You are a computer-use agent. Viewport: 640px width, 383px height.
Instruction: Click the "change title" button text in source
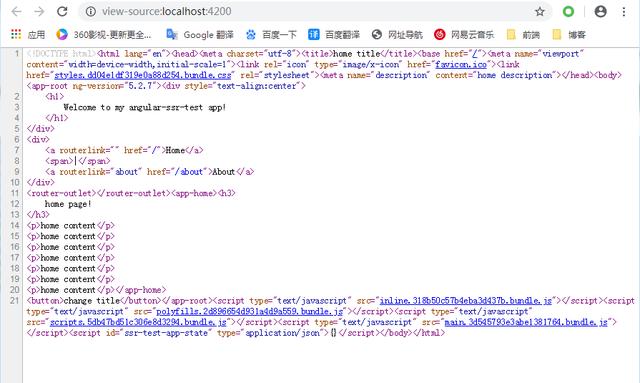pos(91,301)
